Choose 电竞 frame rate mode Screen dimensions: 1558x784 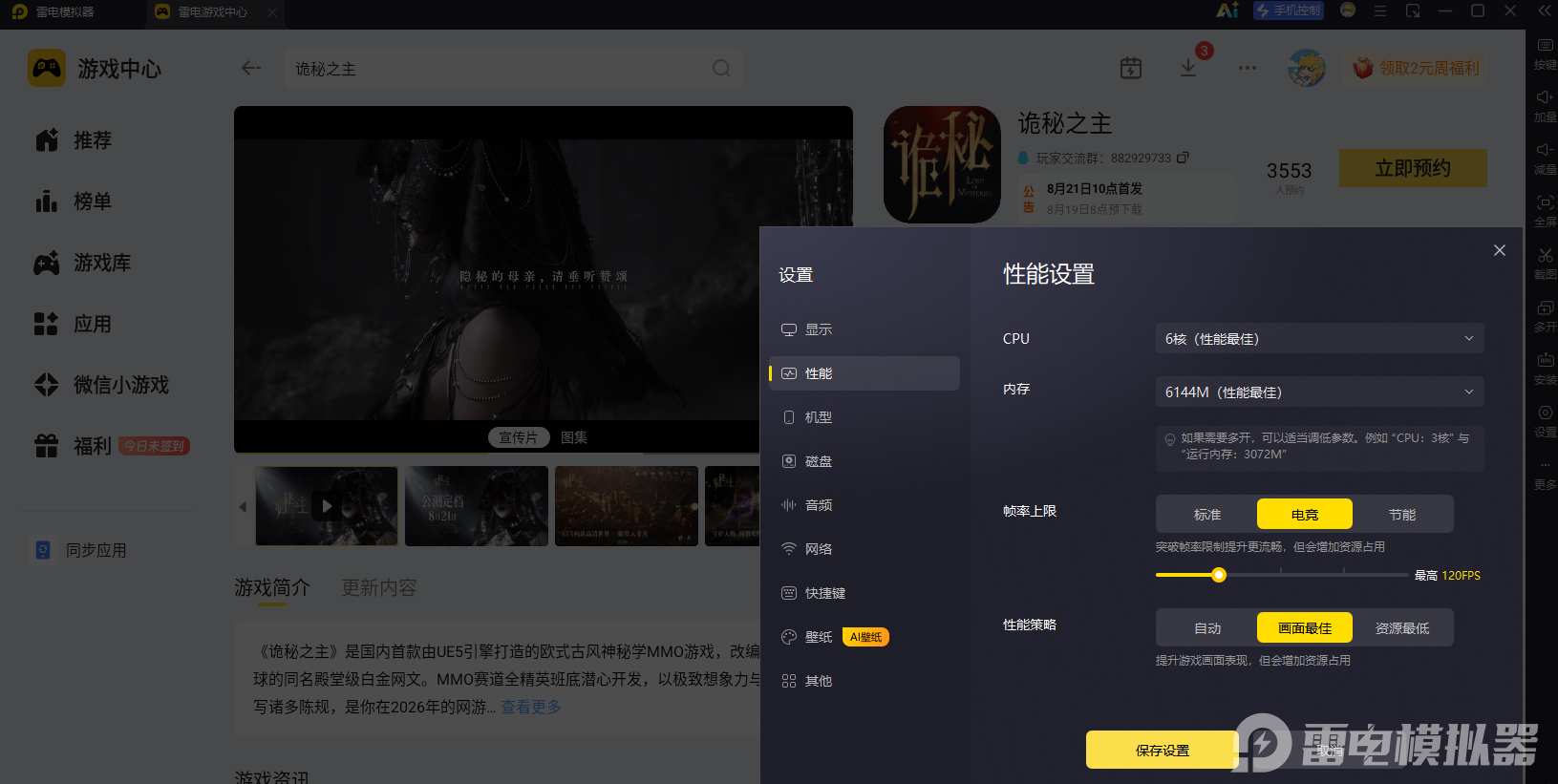[1305, 515]
